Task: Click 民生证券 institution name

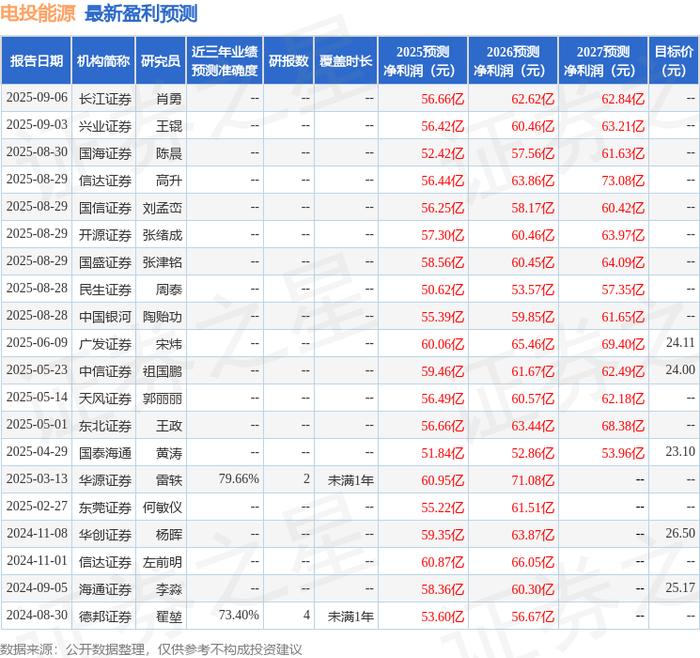Action: click(105, 289)
